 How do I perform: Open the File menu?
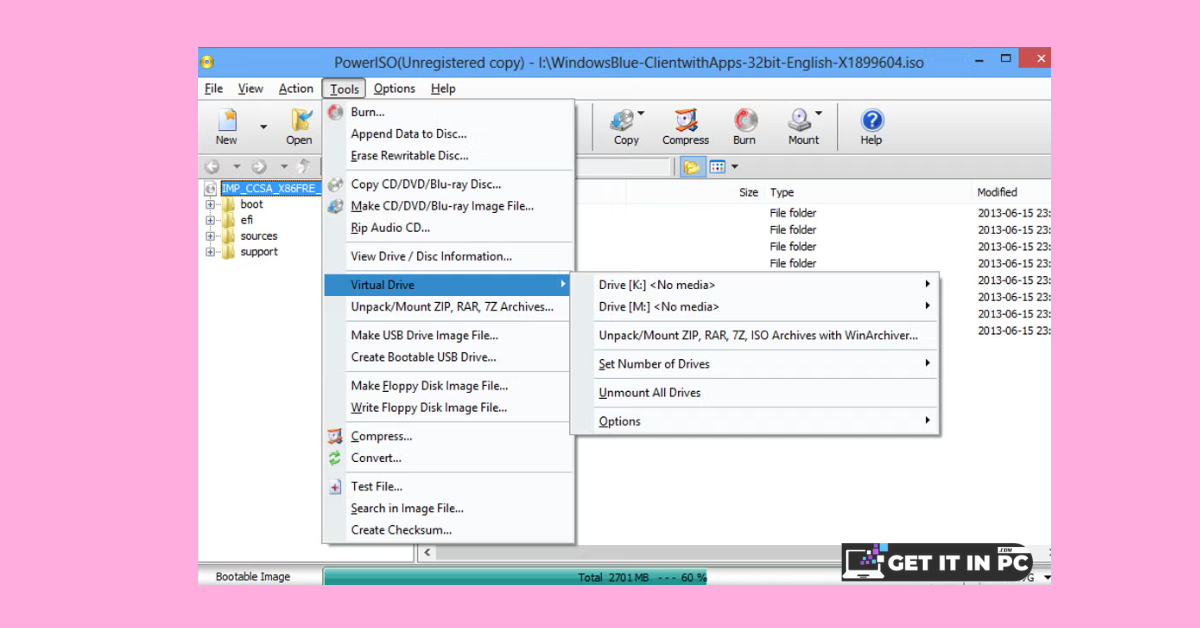214,89
